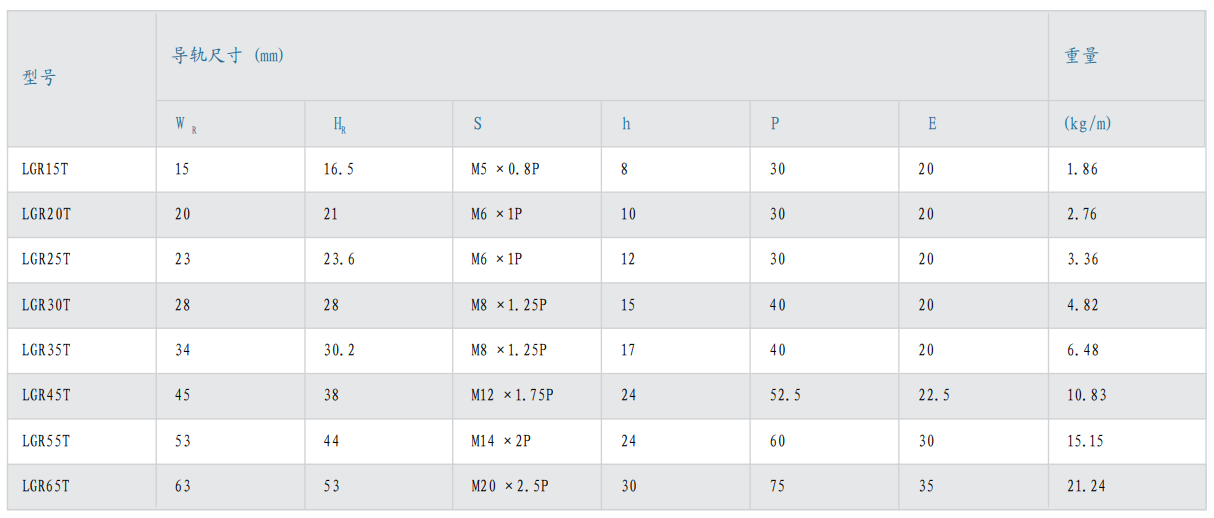Click the 1.86 weight cell

coord(1082,169)
